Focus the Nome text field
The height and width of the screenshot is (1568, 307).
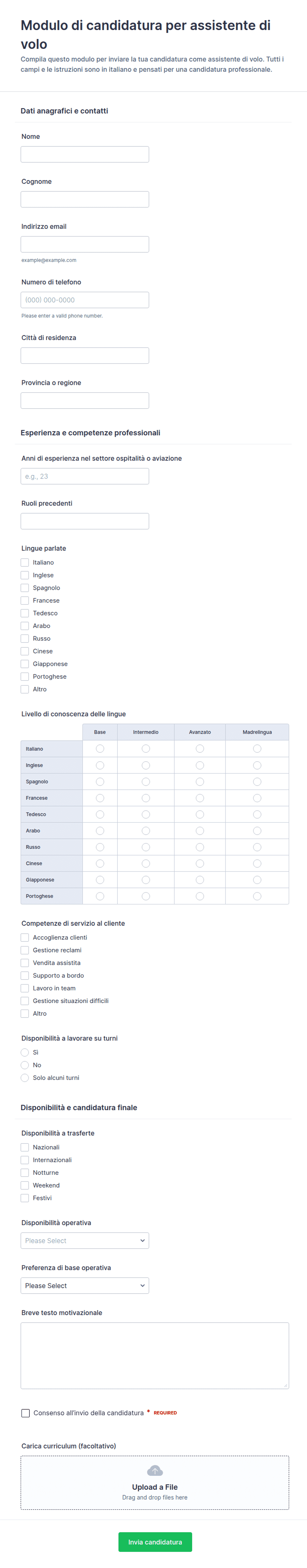(85, 154)
